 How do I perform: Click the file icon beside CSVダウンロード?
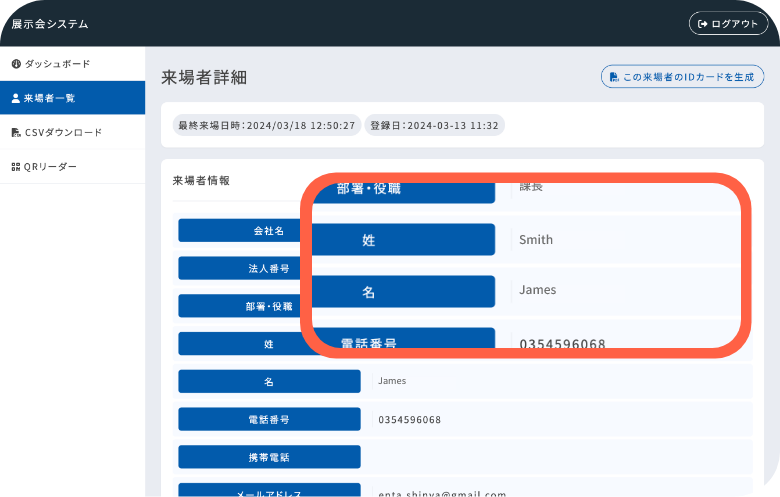[15, 132]
